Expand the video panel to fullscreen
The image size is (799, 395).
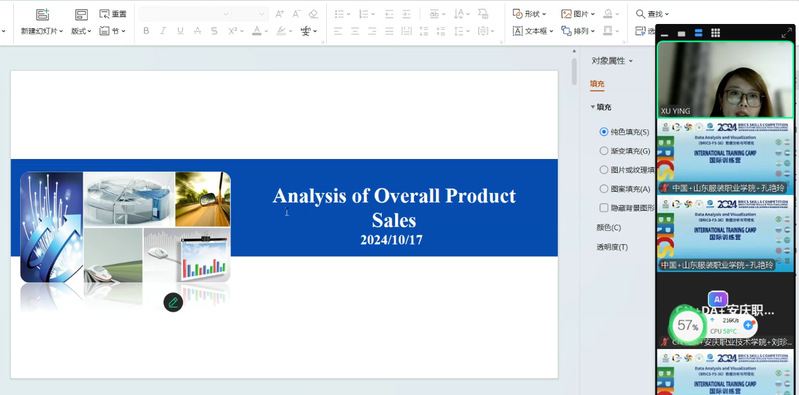click(786, 33)
